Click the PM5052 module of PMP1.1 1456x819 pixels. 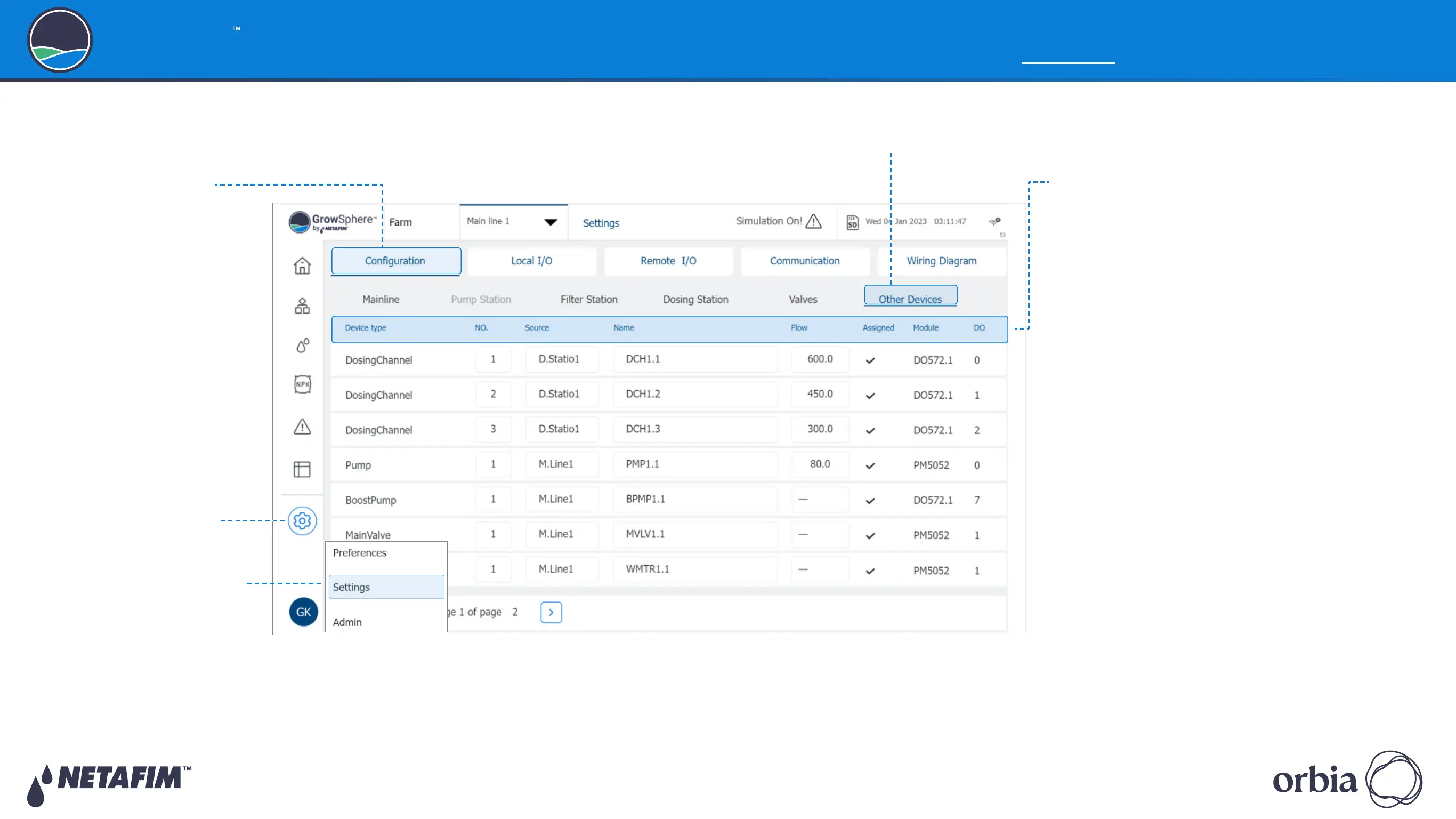(x=931, y=465)
